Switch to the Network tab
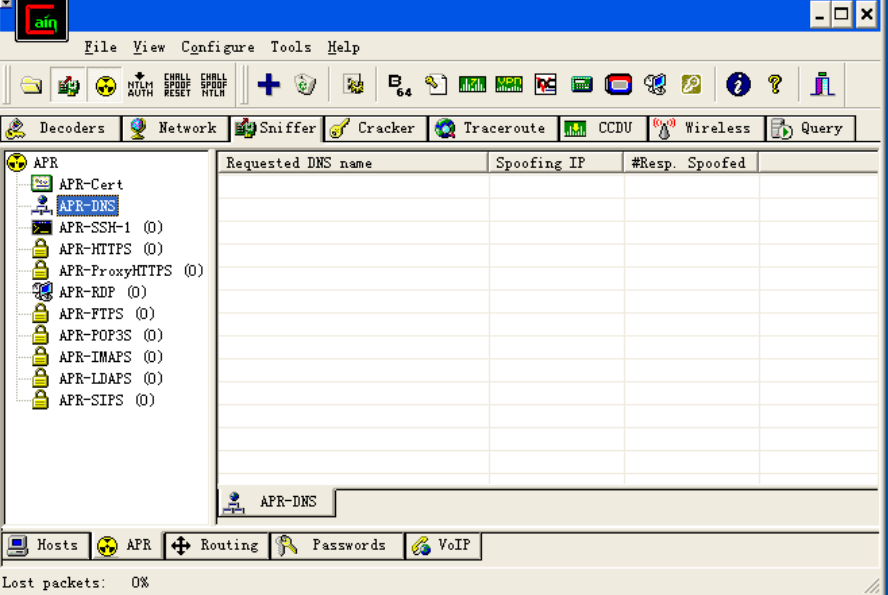 (176, 129)
